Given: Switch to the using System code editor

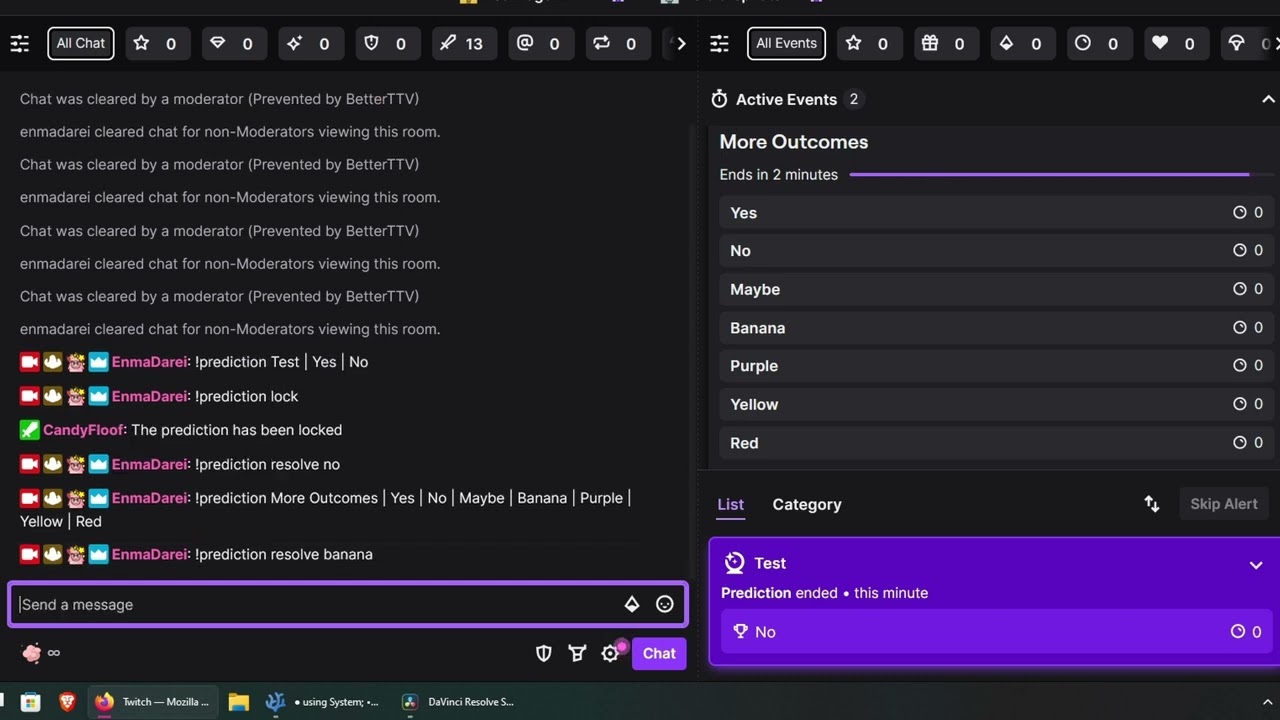Looking at the screenshot, I should (322, 702).
